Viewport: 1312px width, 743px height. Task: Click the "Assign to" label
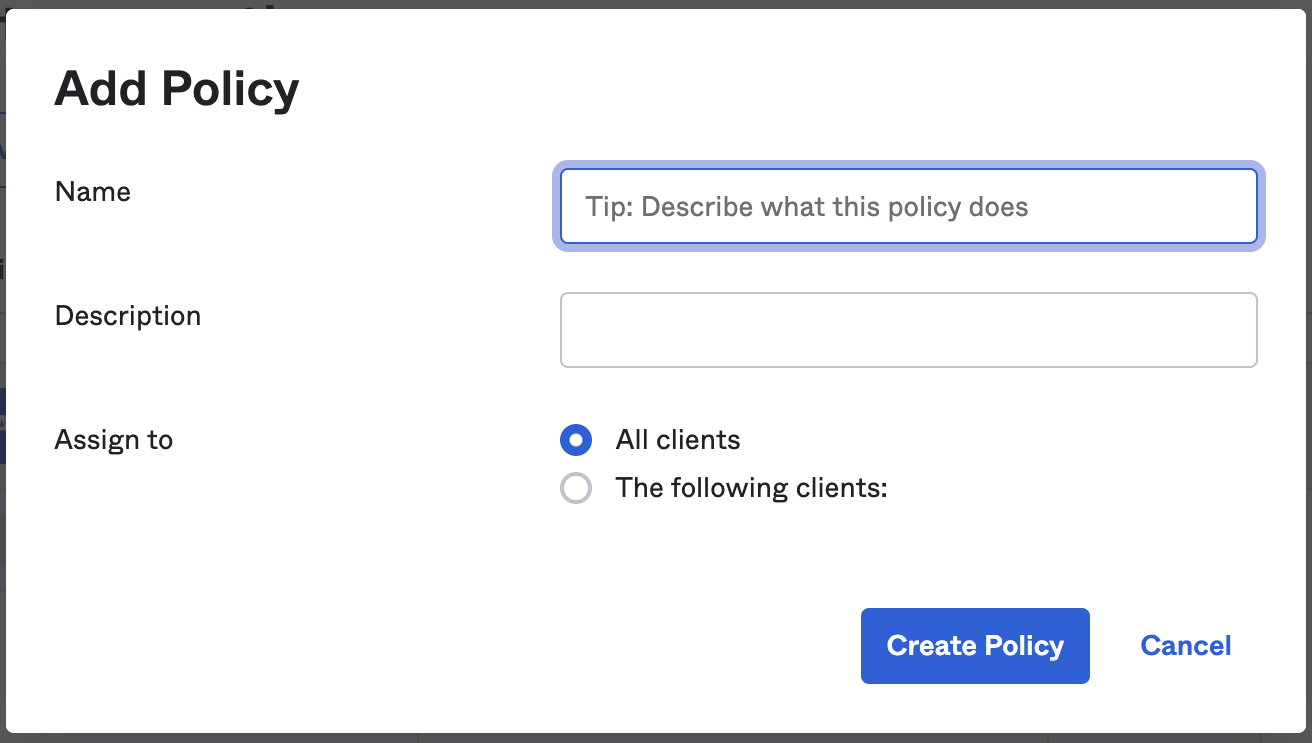114,440
